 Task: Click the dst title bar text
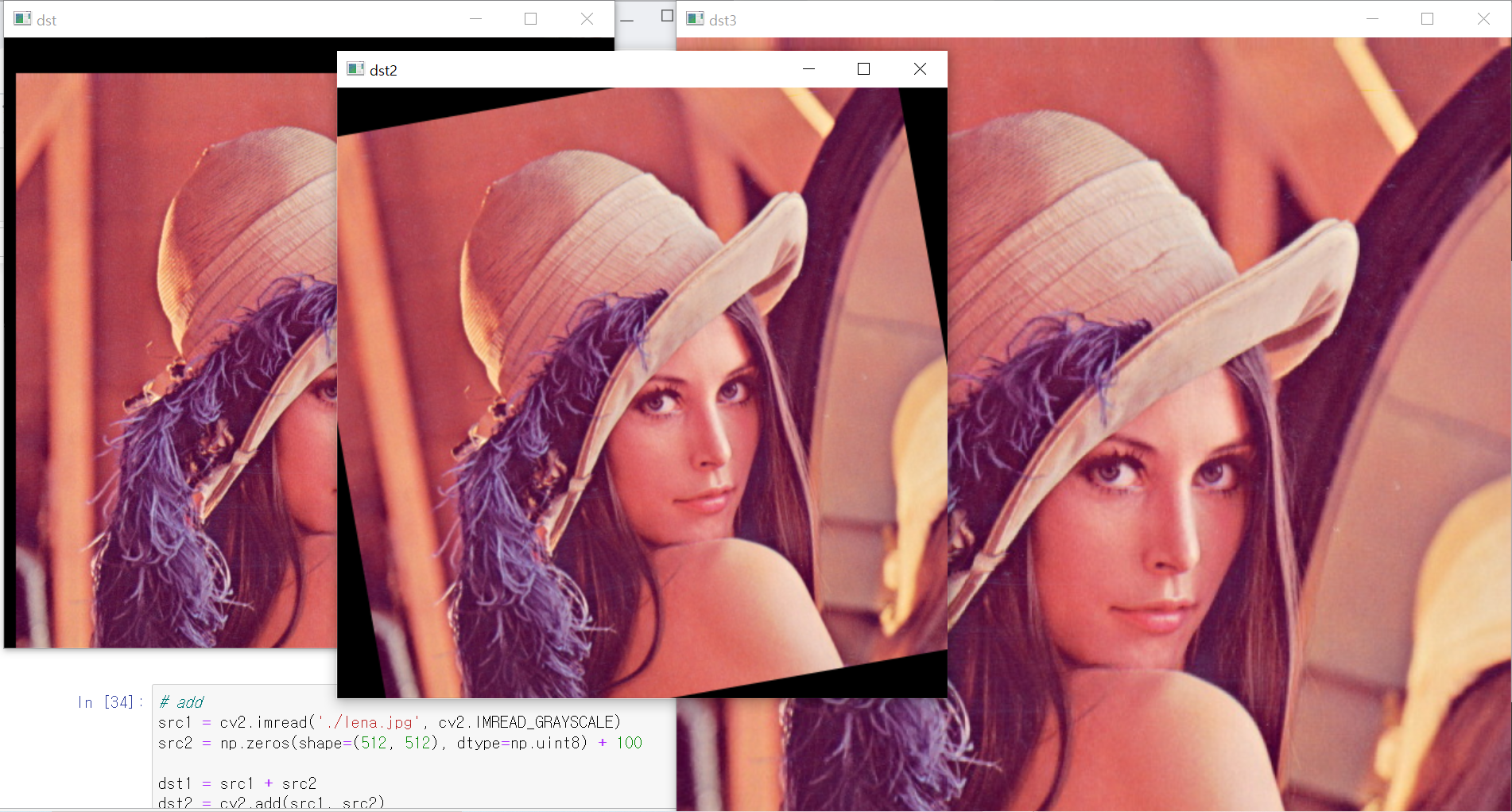[x=46, y=20]
